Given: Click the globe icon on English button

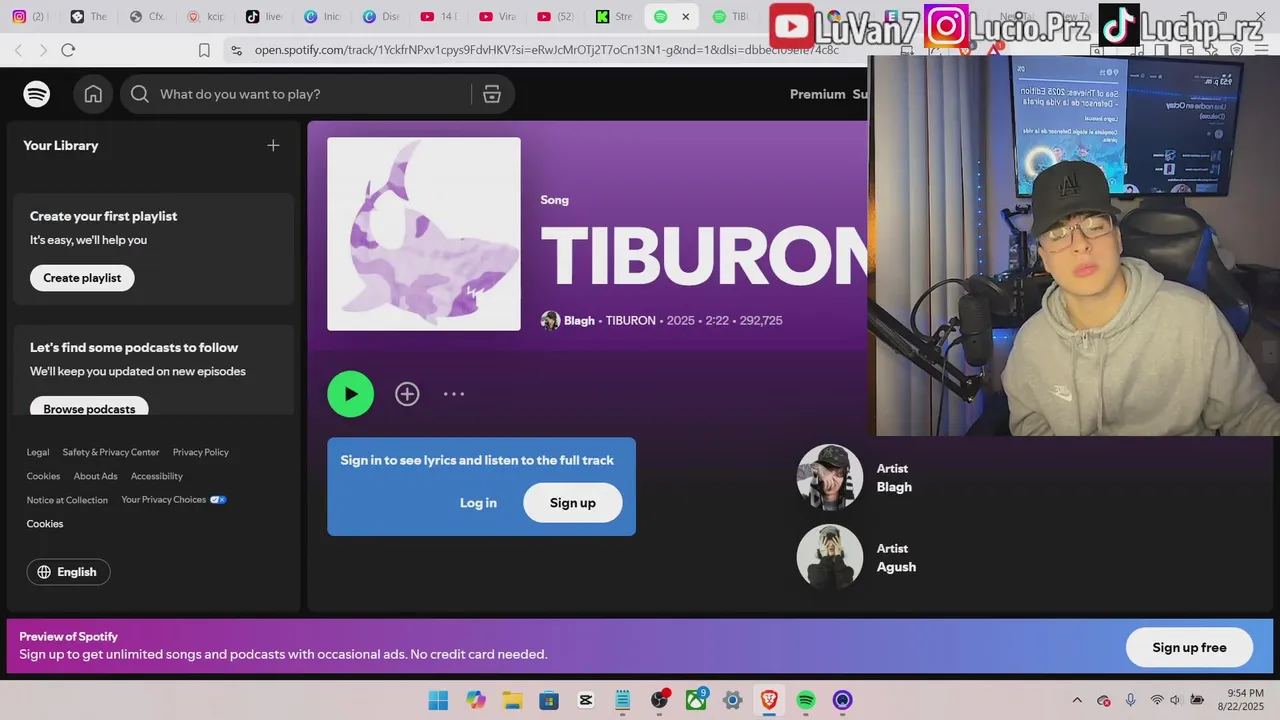Looking at the screenshot, I should pyautogui.click(x=44, y=572).
